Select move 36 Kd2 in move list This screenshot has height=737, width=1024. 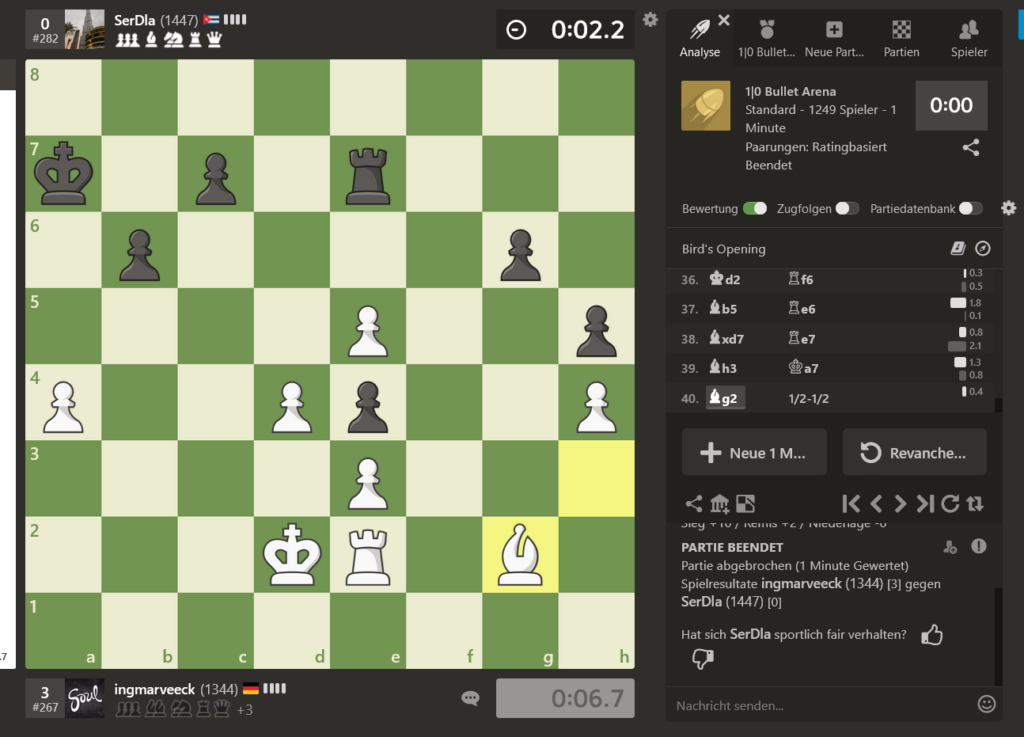[725, 279]
